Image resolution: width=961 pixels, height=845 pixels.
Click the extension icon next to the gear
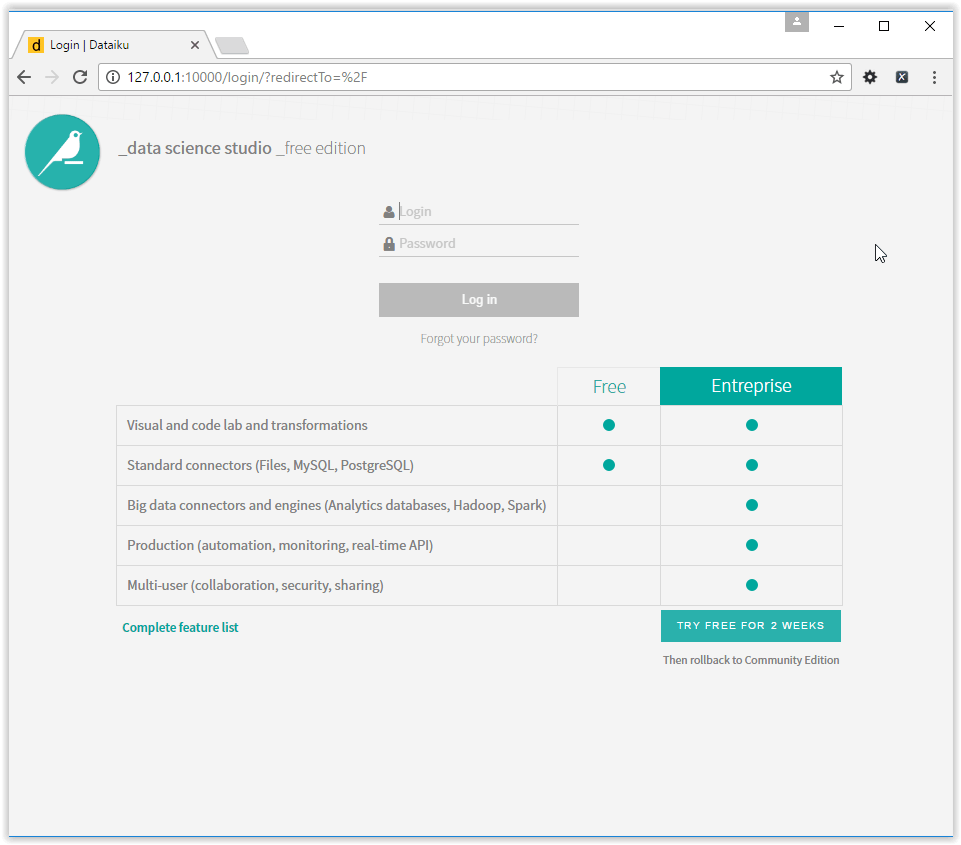pos(902,77)
